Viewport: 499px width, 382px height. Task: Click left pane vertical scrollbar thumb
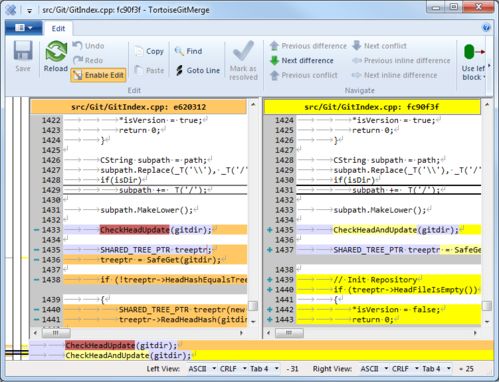(253, 306)
